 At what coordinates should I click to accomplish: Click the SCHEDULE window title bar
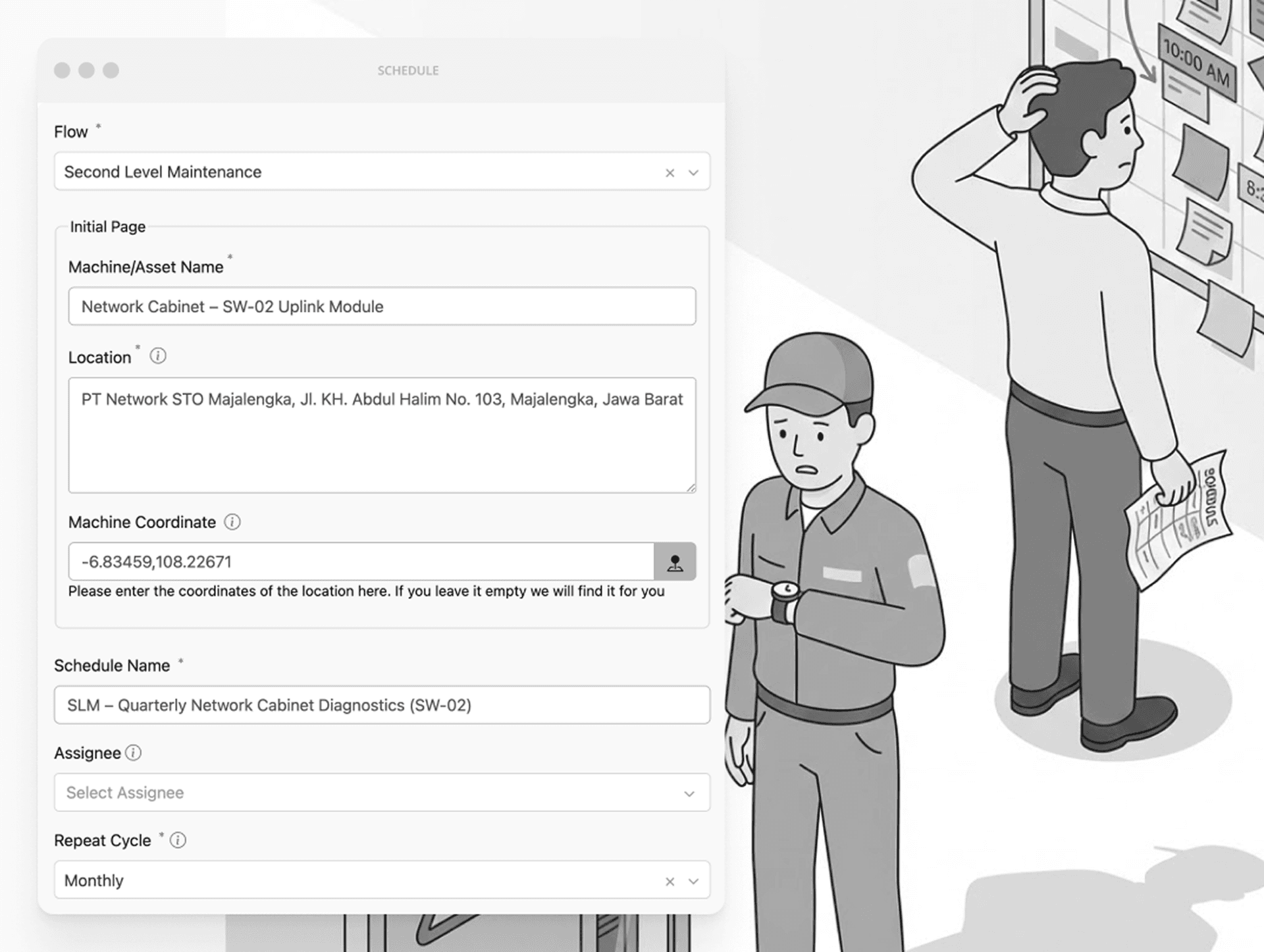[408, 70]
